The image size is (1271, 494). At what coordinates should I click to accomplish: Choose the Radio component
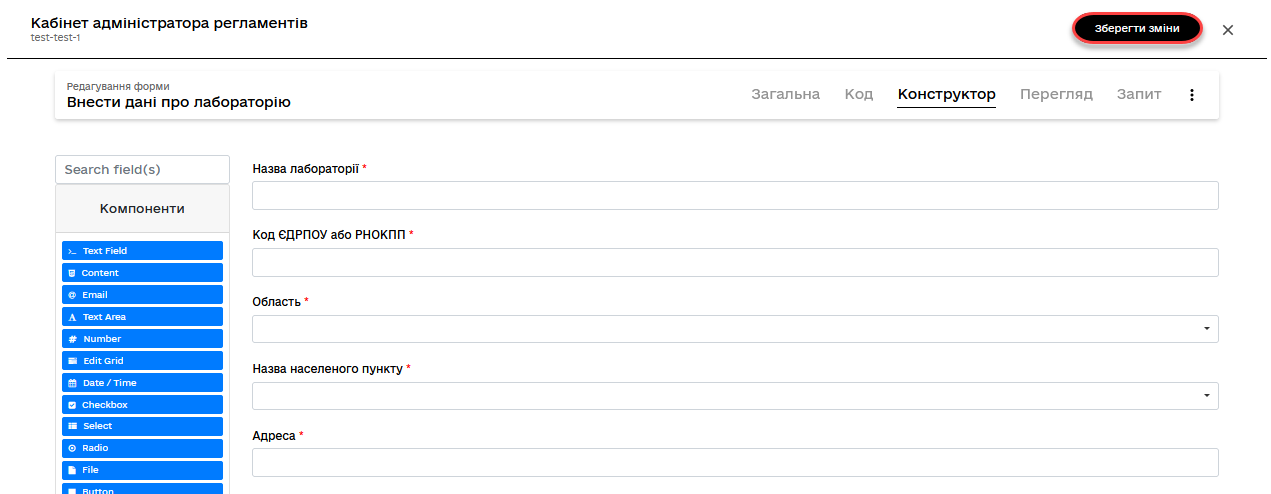tap(142, 448)
